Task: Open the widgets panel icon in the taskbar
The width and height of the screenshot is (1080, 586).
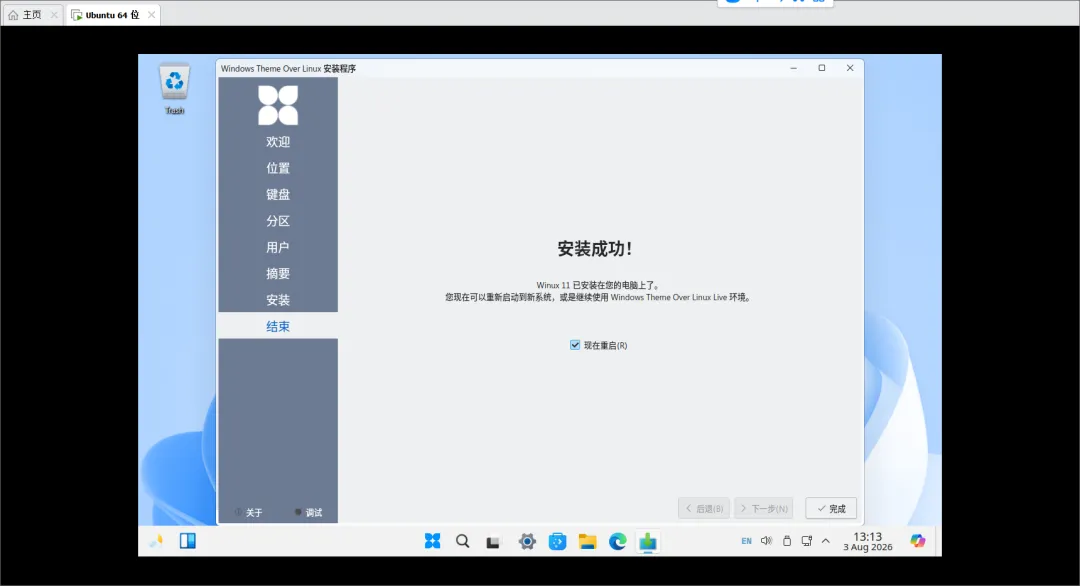Action: point(187,541)
